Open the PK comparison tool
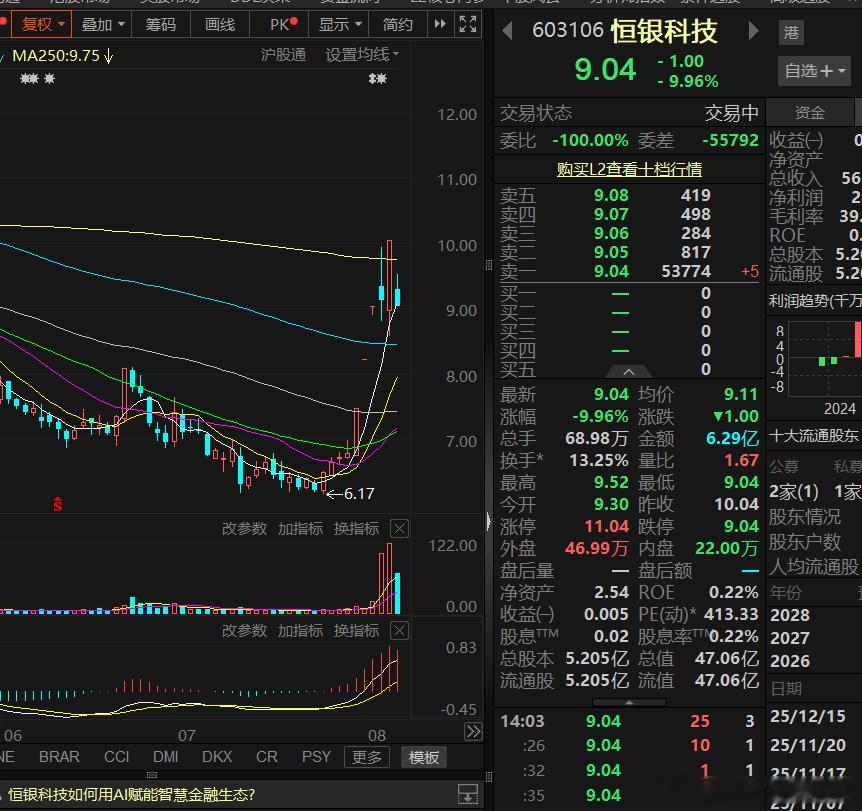This screenshot has height=811, width=862. click(283, 24)
